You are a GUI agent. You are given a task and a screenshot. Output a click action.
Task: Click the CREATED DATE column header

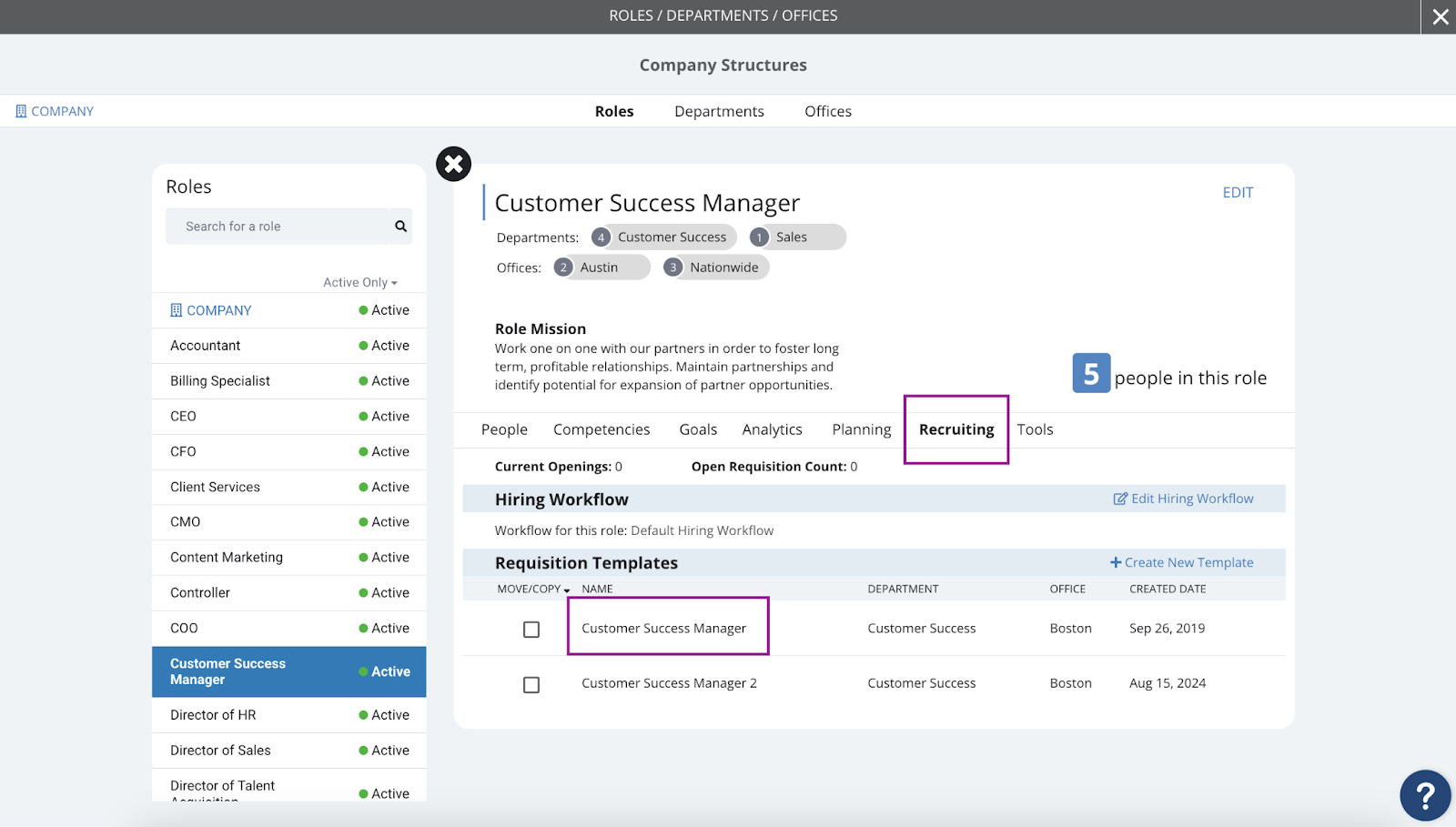(x=1168, y=590)
